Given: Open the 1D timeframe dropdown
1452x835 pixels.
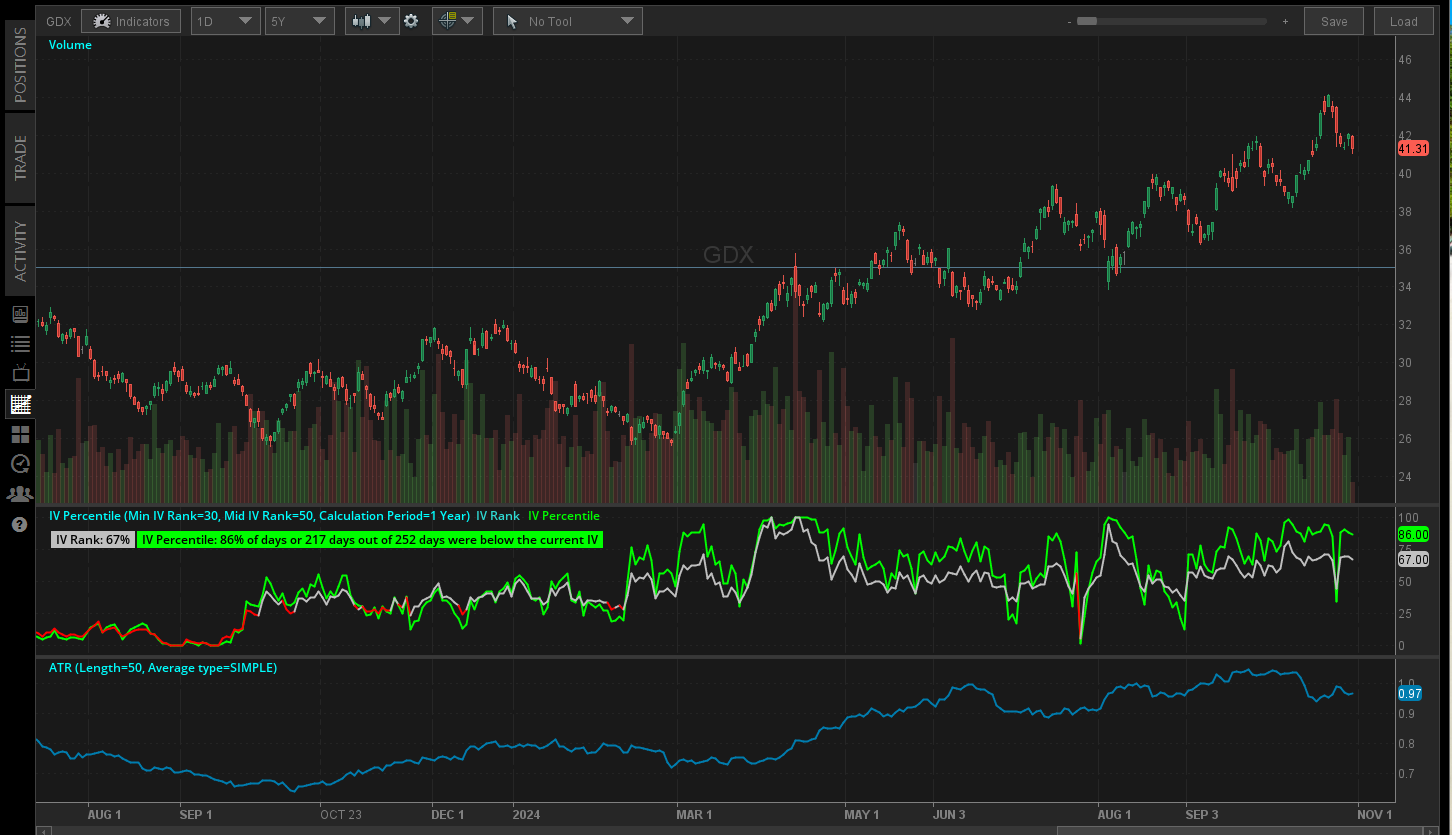Looking at the screenshot, I should click(x=225, y=20).
